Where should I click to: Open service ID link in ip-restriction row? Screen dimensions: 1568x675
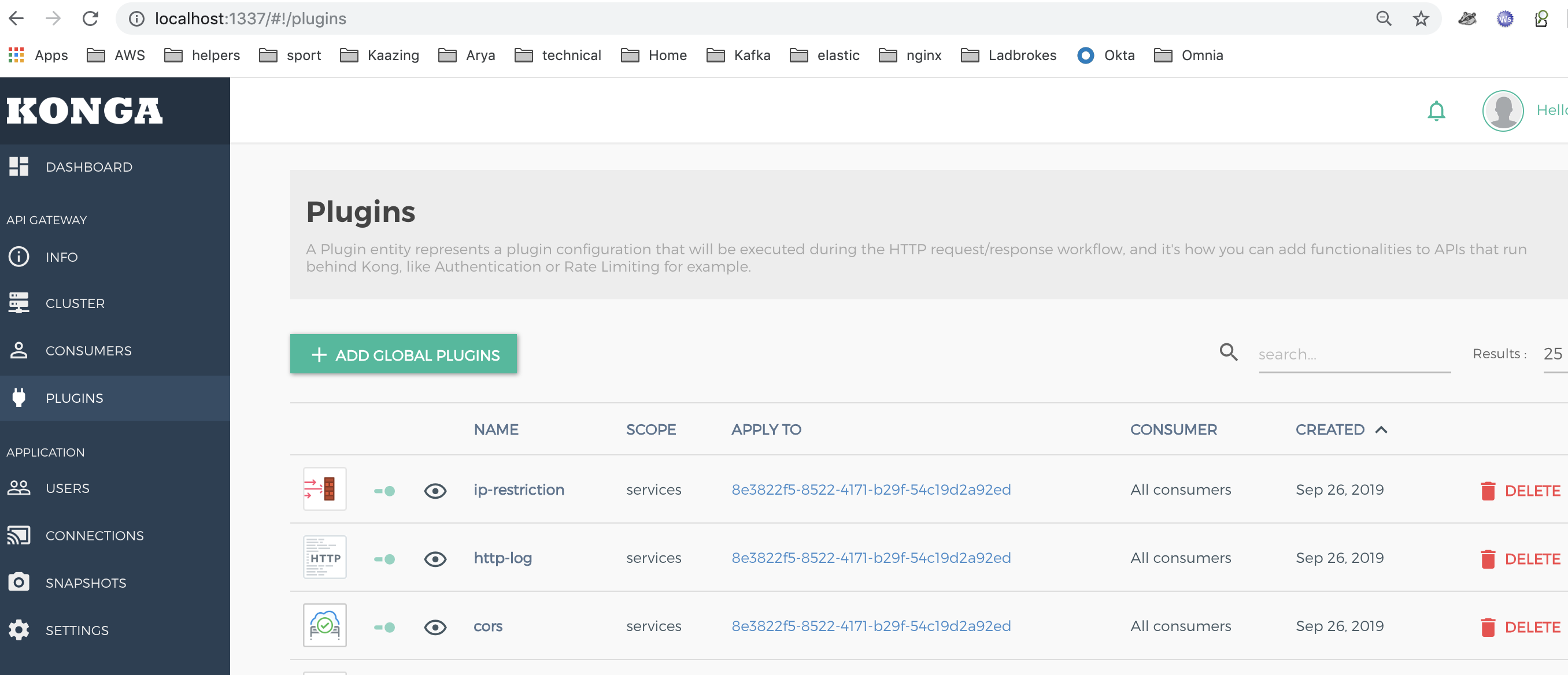[x=870, y=489]
